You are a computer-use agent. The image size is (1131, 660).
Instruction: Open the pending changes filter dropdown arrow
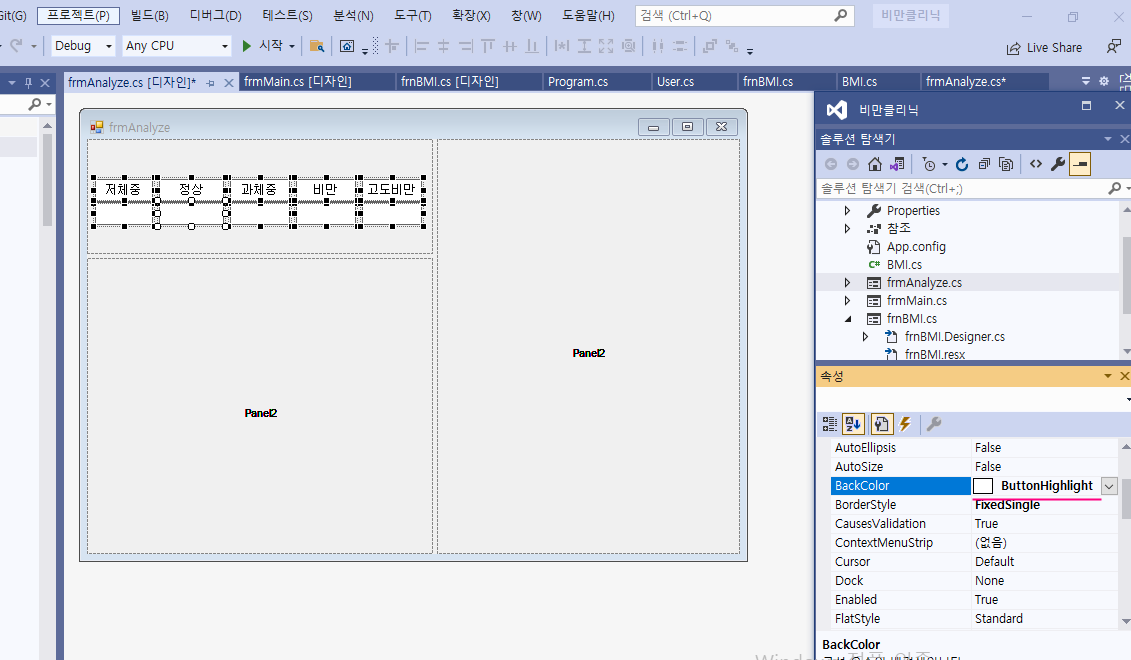944,165
